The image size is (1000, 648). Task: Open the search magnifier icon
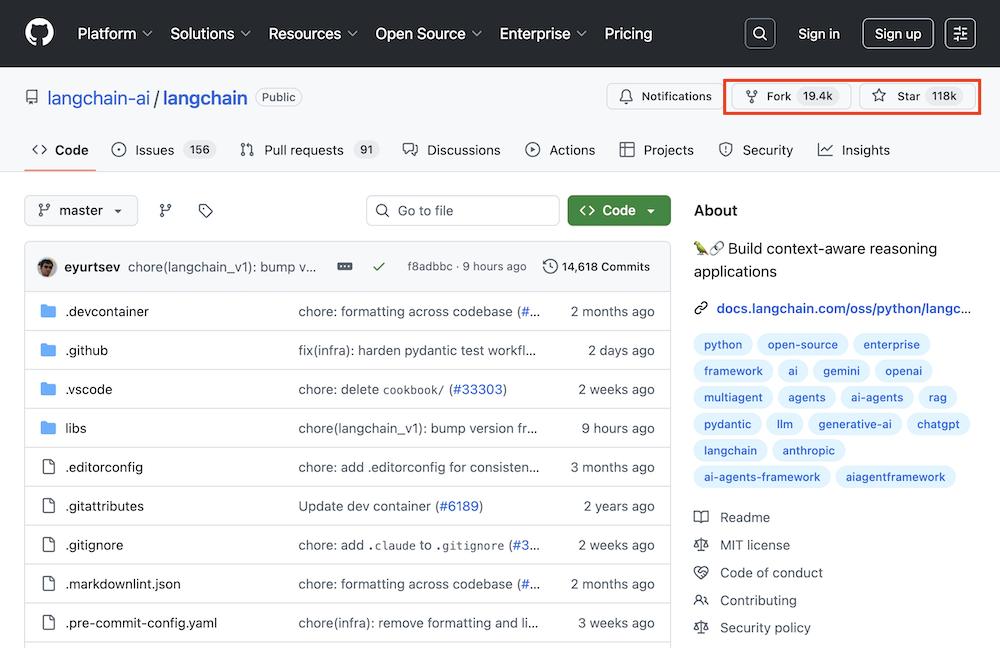point(760,34)
